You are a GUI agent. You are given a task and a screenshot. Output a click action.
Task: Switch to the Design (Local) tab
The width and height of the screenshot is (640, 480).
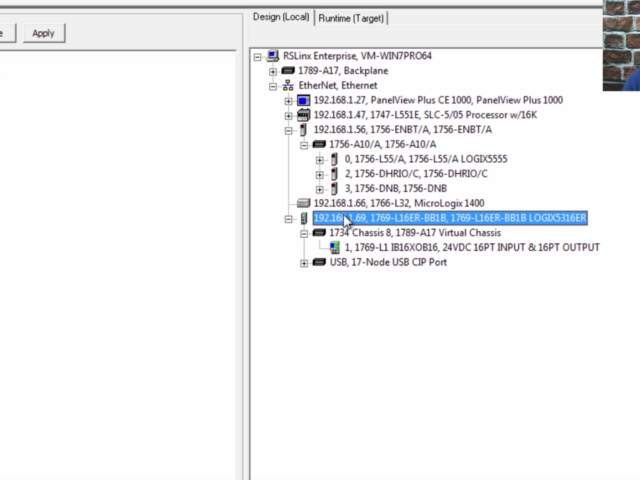(x=281, y=17)
